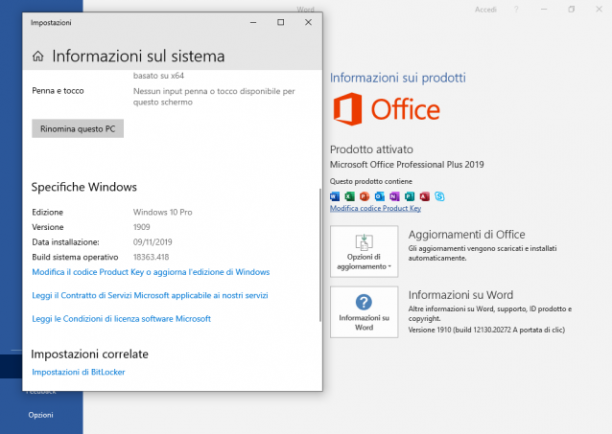Minimize the Impostazioni window
This screenshot has height=434, width=612.
tap(253, 23)
